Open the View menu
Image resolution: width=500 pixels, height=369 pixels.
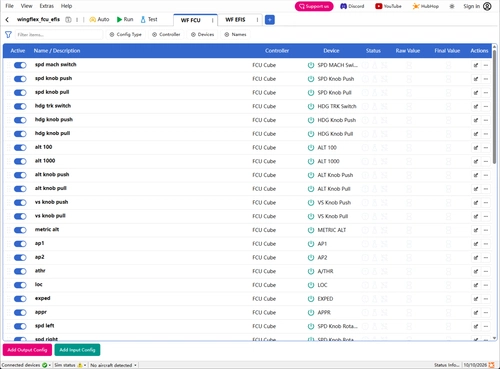click(x=26, y=6)
